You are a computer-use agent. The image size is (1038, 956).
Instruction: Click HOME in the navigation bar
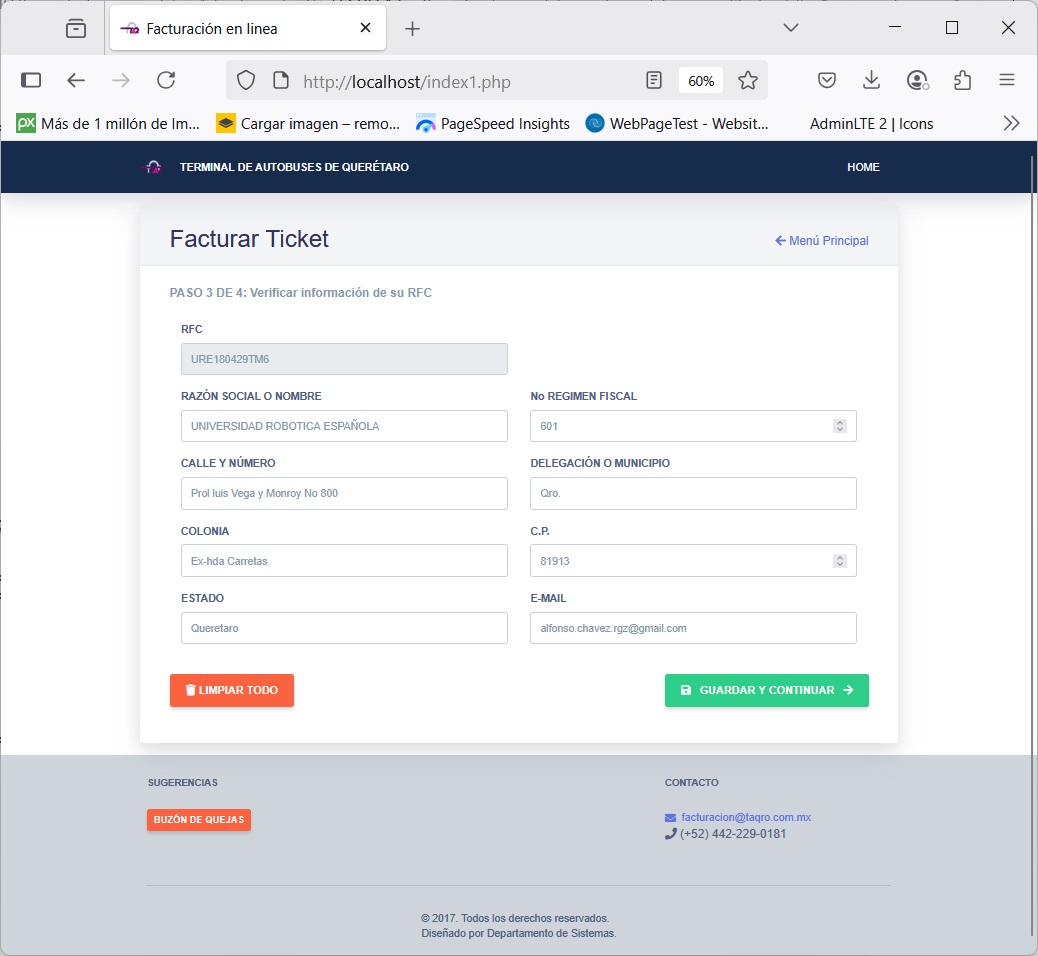pos(863,167)
